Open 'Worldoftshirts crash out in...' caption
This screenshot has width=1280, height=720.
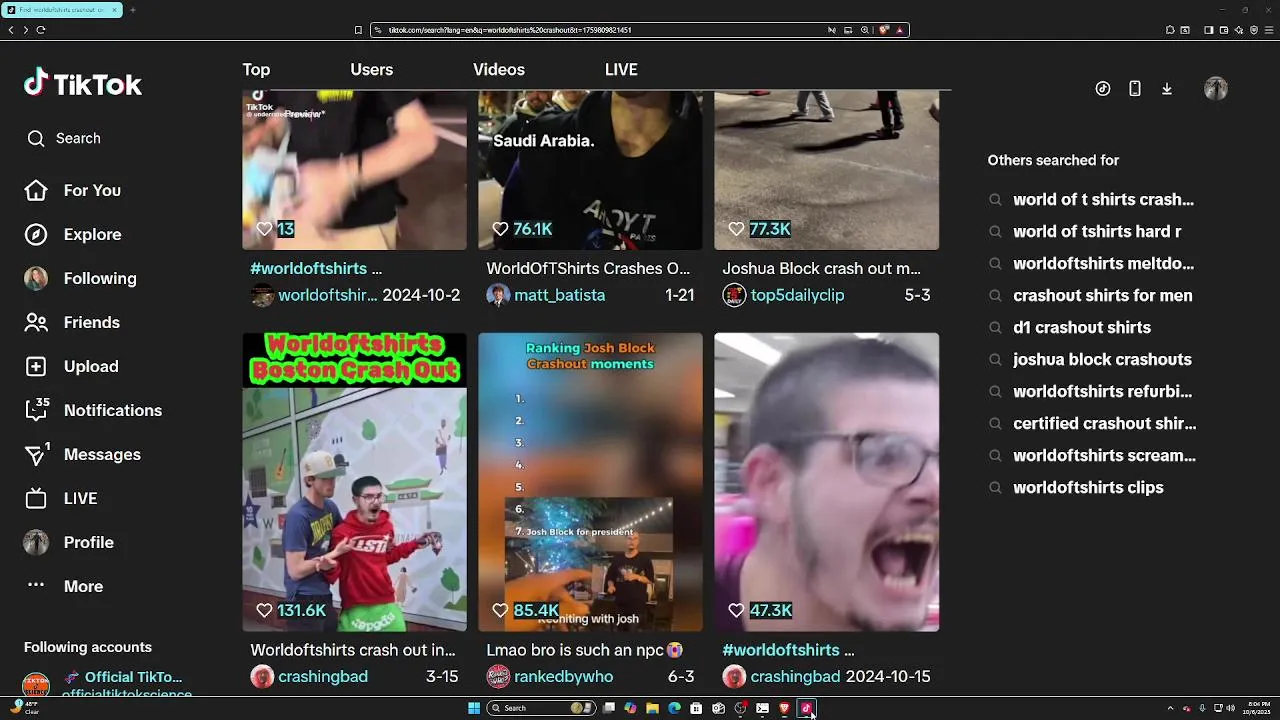point(352,650)
